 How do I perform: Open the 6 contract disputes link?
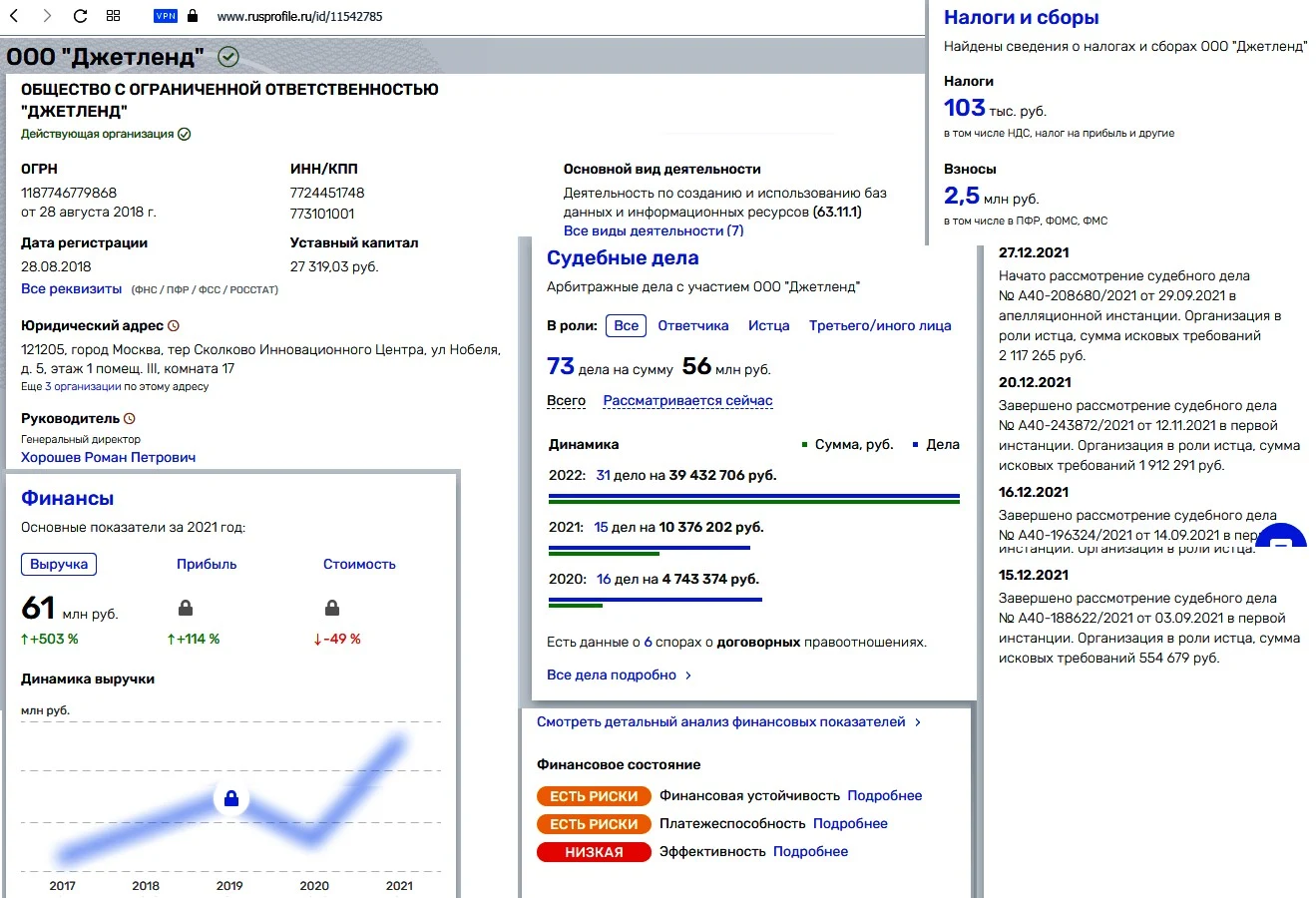tap(649, 643)
